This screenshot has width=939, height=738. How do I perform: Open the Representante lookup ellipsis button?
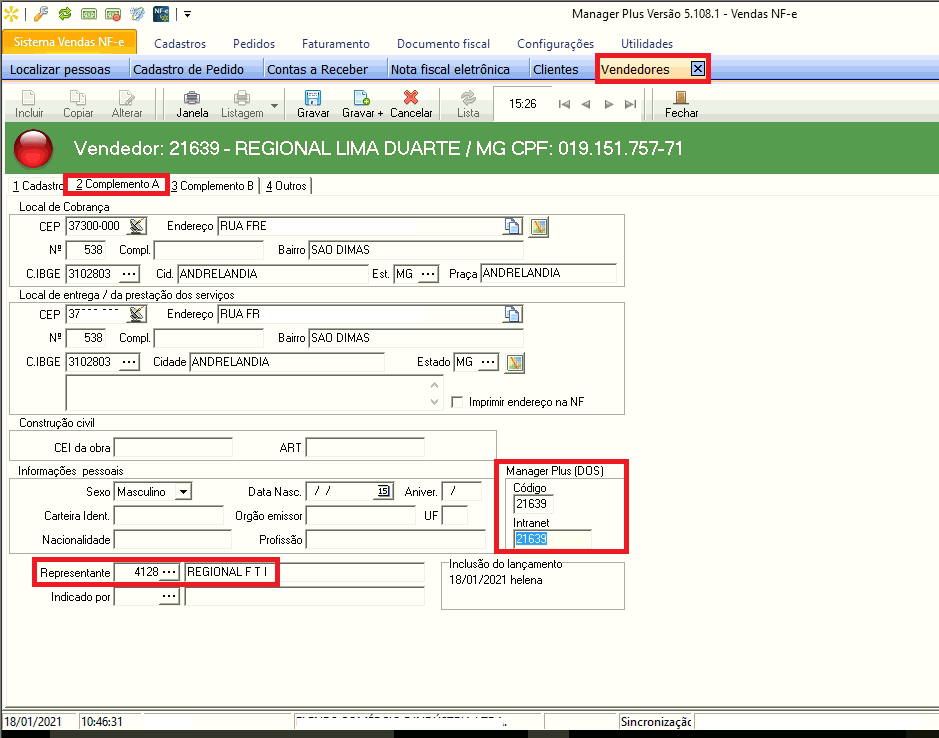[169, 572]
